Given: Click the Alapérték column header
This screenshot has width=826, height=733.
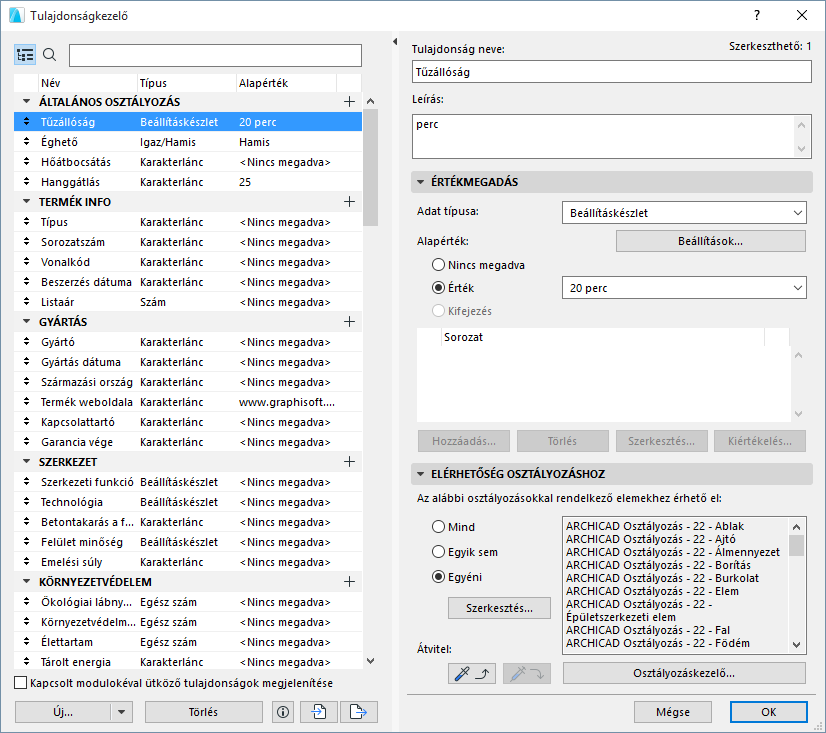Looking at the screenshot, I should coord(286,83).
